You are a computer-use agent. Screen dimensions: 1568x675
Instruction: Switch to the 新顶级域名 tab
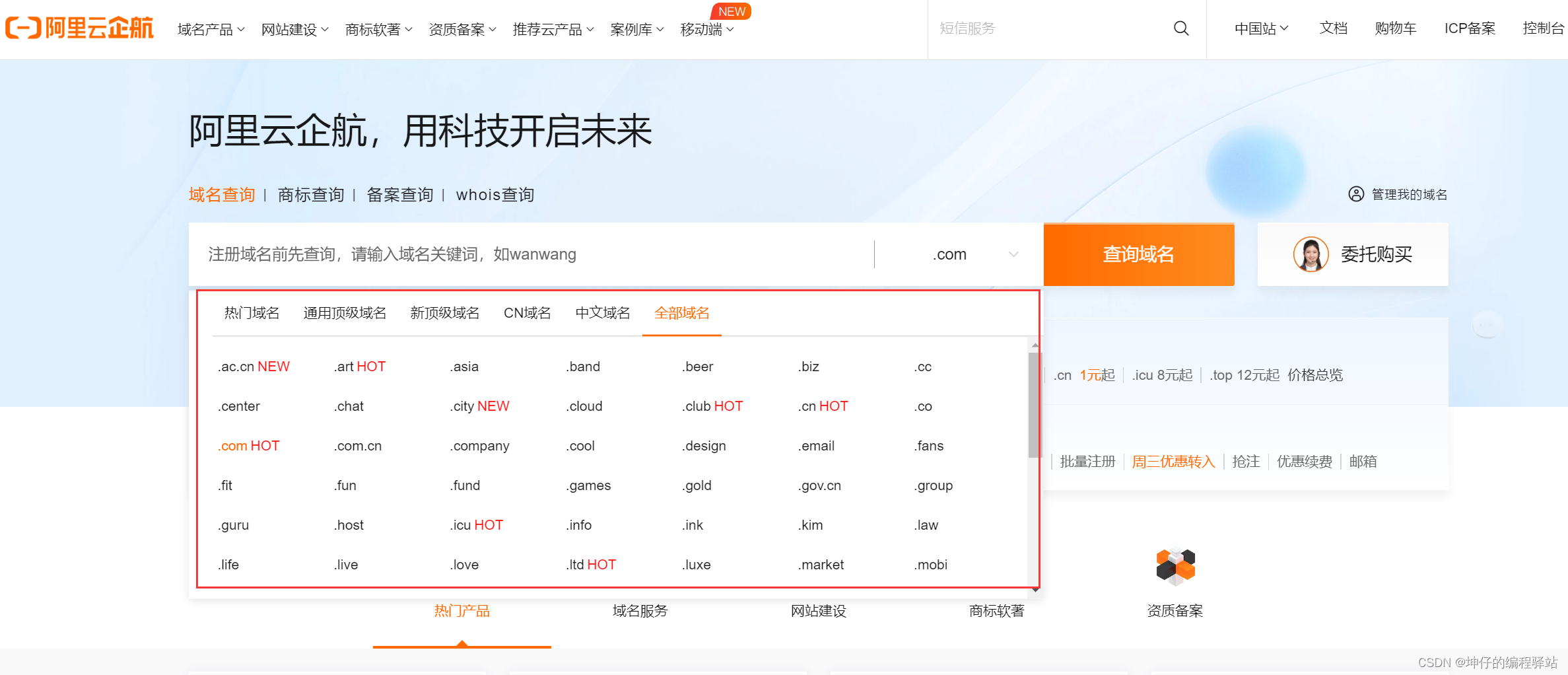pyautogui.click(x=445, y=313)
